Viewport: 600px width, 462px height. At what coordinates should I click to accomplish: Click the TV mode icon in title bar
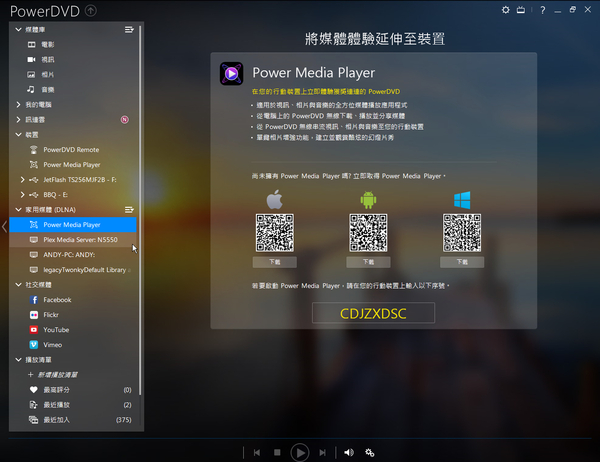[x=520, y=11]
